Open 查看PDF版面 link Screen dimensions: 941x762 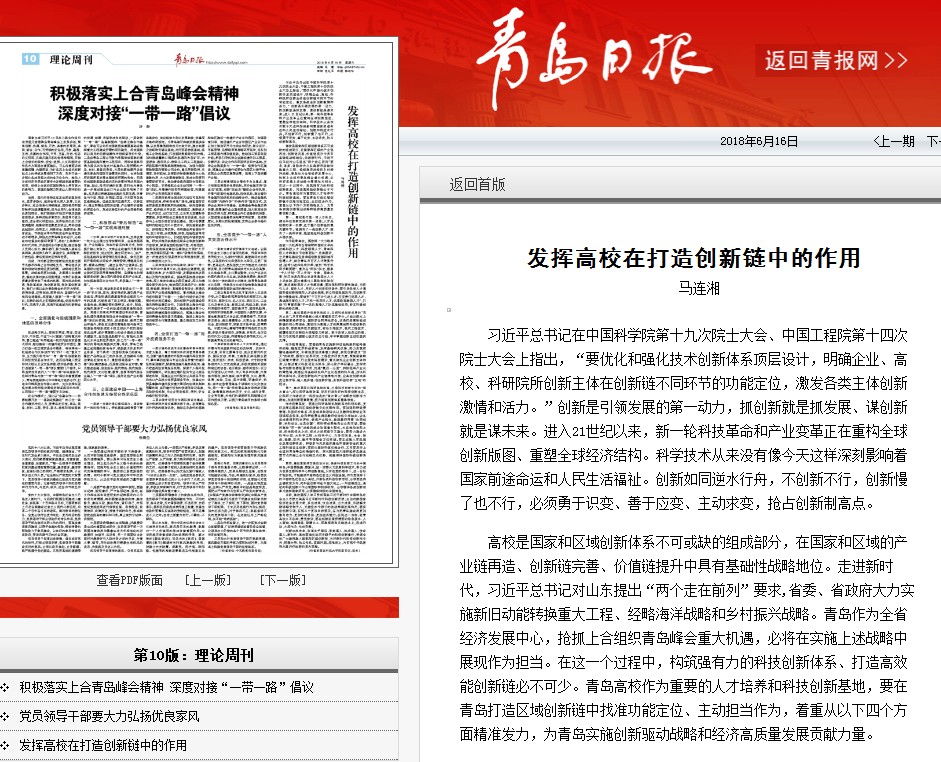click(x=130, y=580)
